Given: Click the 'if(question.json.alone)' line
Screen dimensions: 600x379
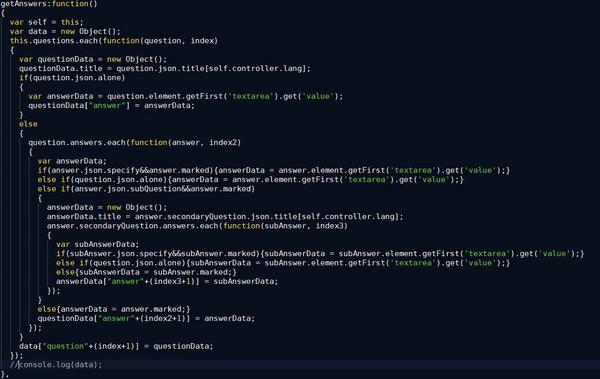Looking at the screenshot, I should click(72, 78).
